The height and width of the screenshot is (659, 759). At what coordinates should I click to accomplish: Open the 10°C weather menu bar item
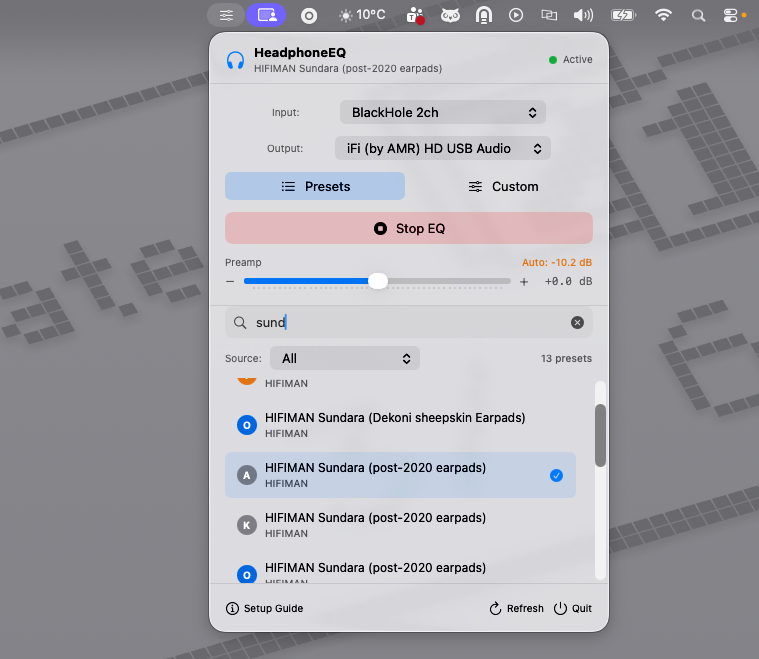coord(362,15)
